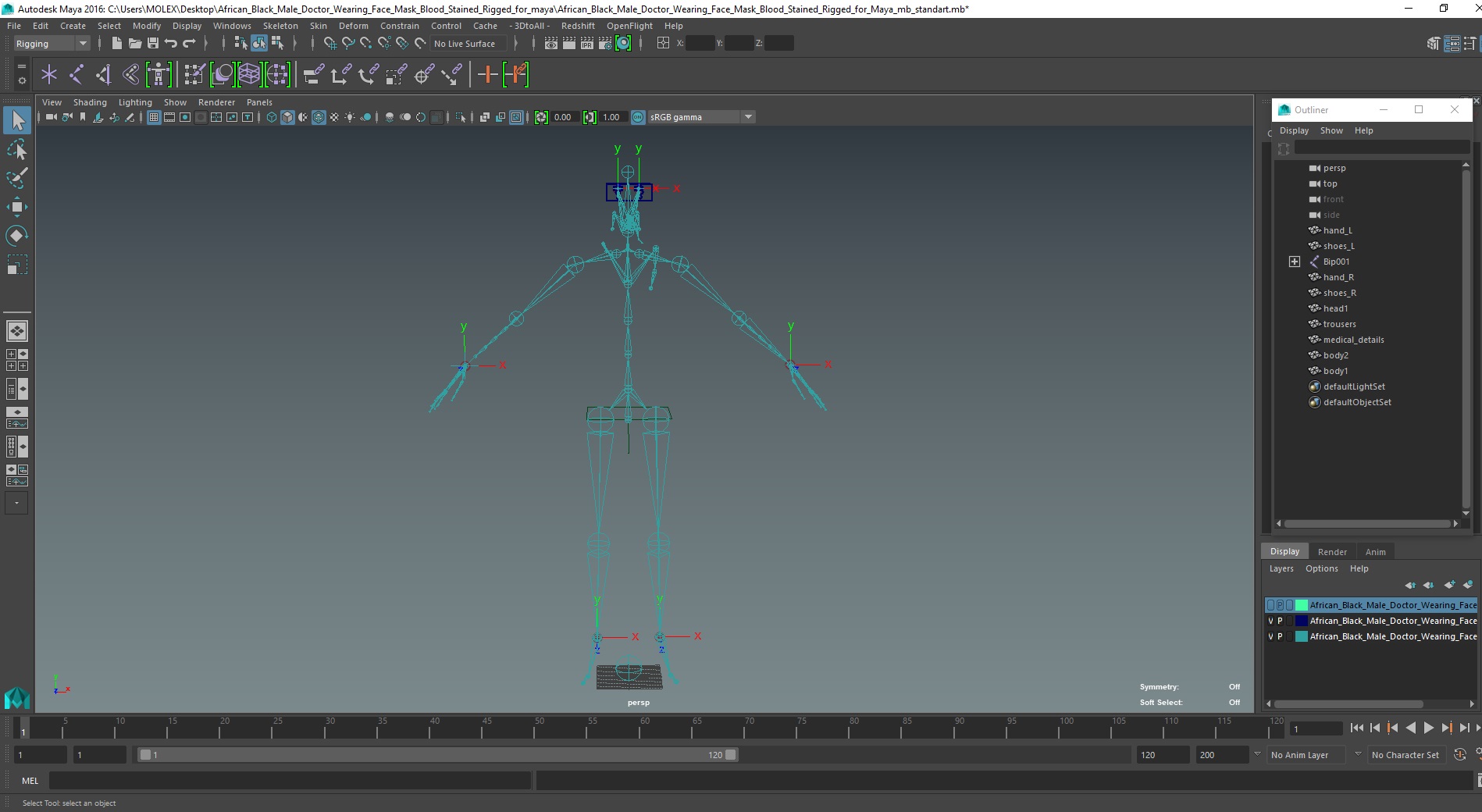Viewport: 1482px width, 812px height.
Task: Activate the Create Locator shelf icon
Action: coord(49,75)
